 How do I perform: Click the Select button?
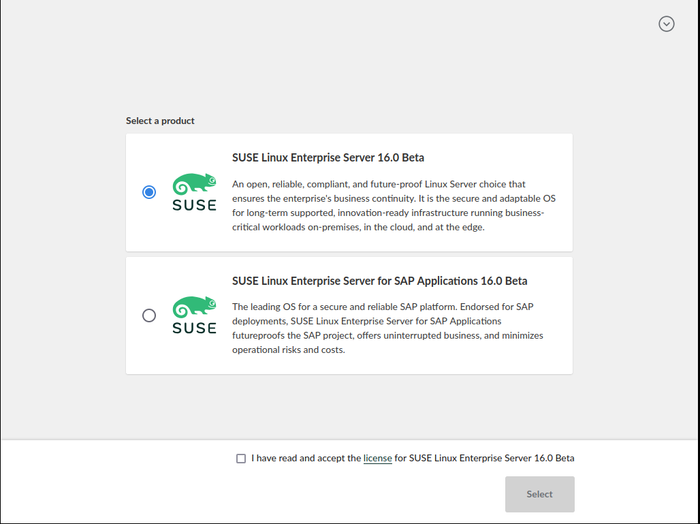tap(540, 494)
